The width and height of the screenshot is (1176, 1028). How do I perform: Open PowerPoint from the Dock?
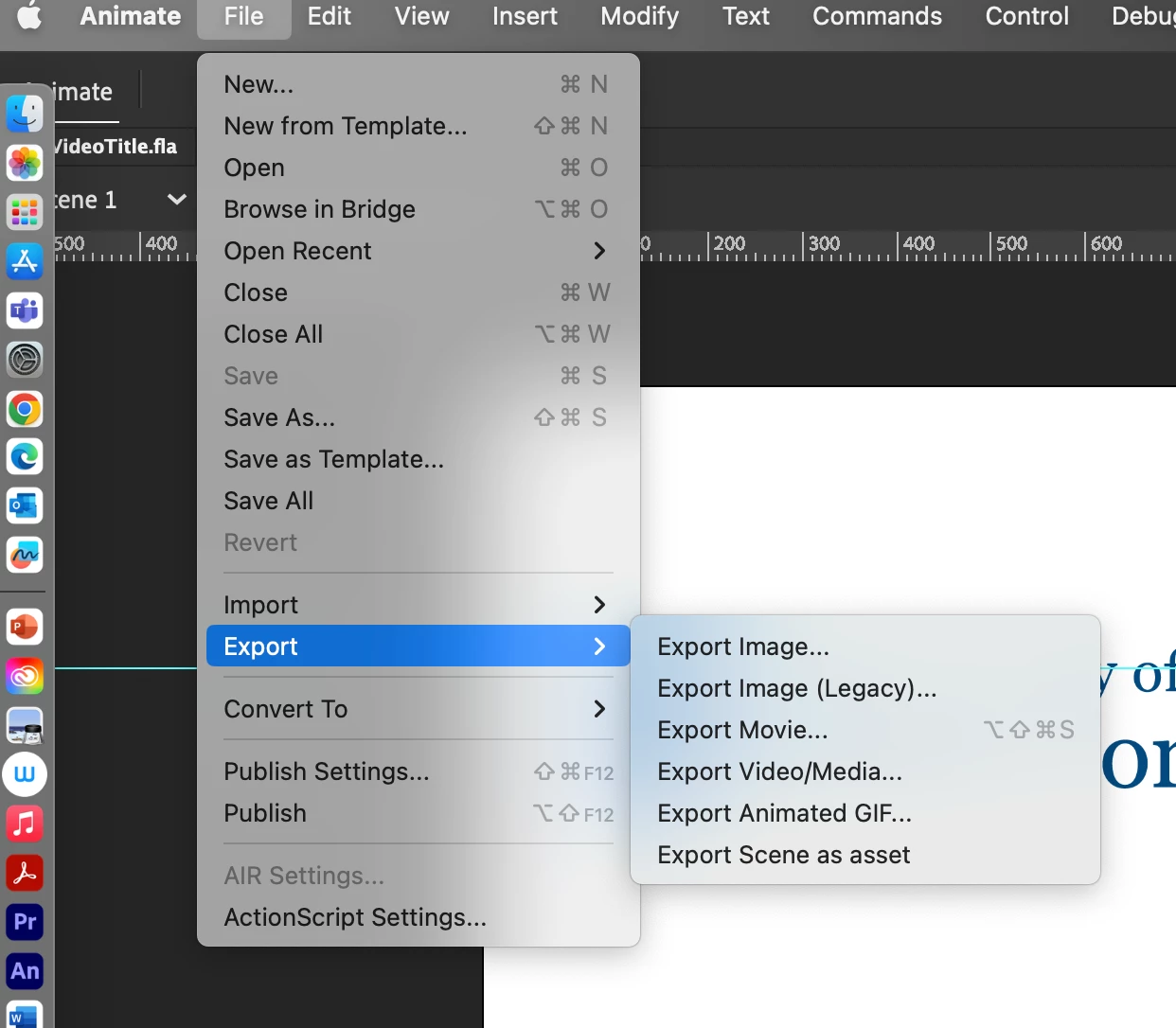tap(25, 627)
